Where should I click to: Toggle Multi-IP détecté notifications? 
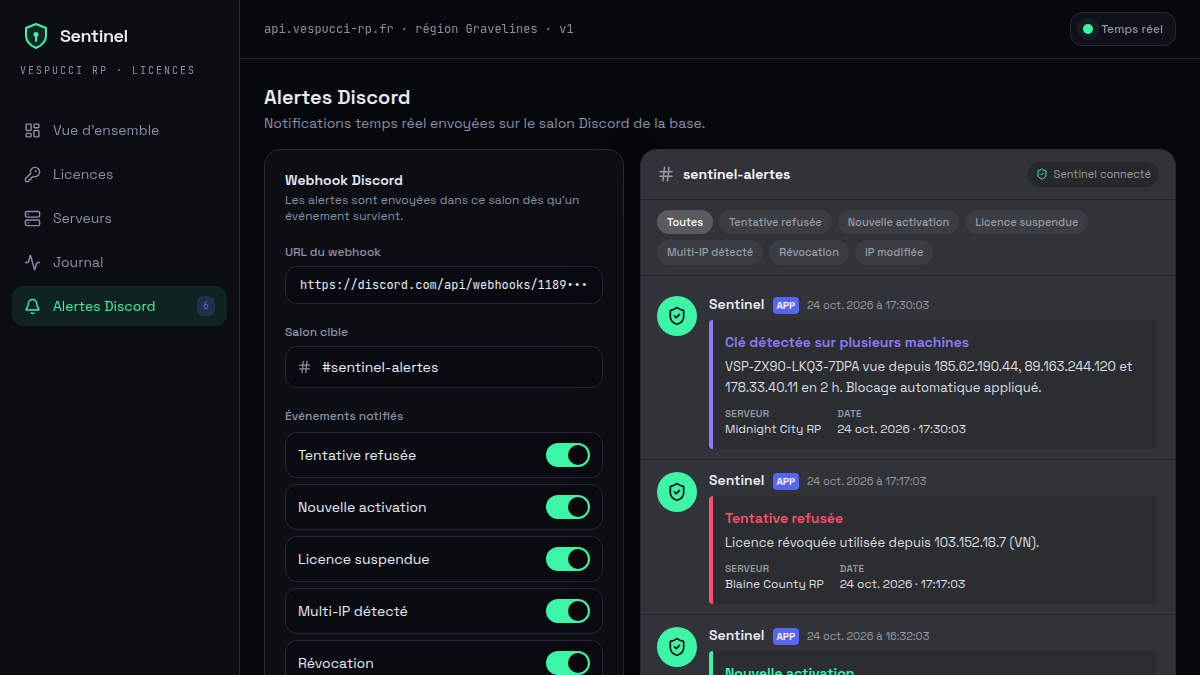tap(568, 611)
